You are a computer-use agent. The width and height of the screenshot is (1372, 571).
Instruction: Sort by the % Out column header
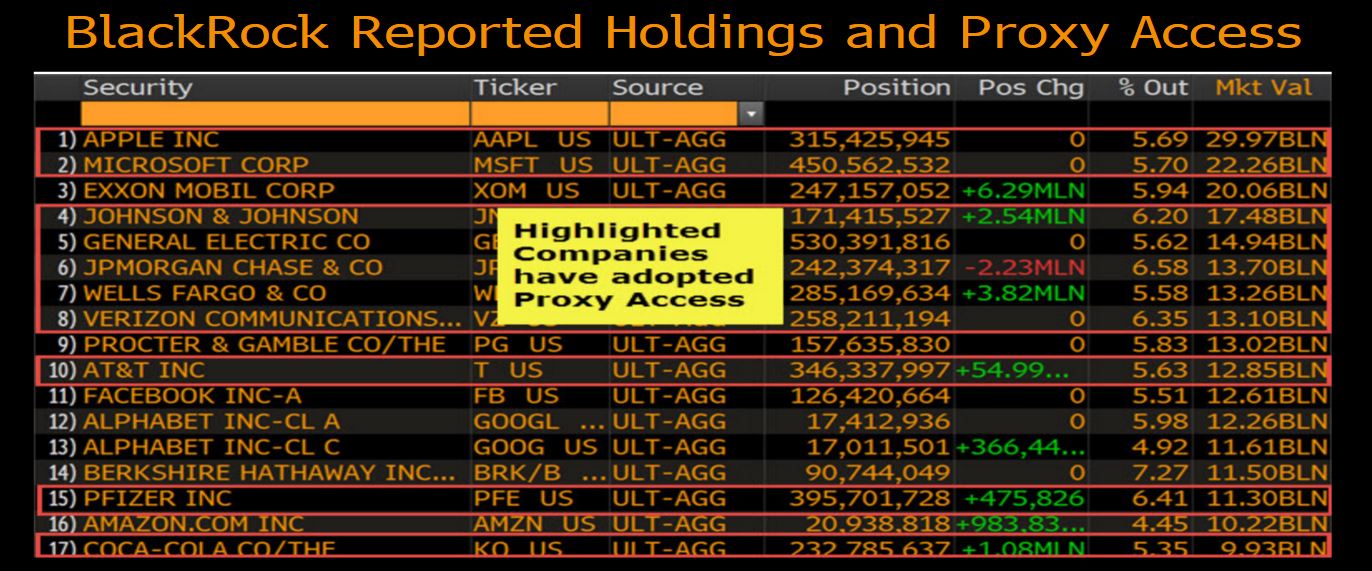1153,87
